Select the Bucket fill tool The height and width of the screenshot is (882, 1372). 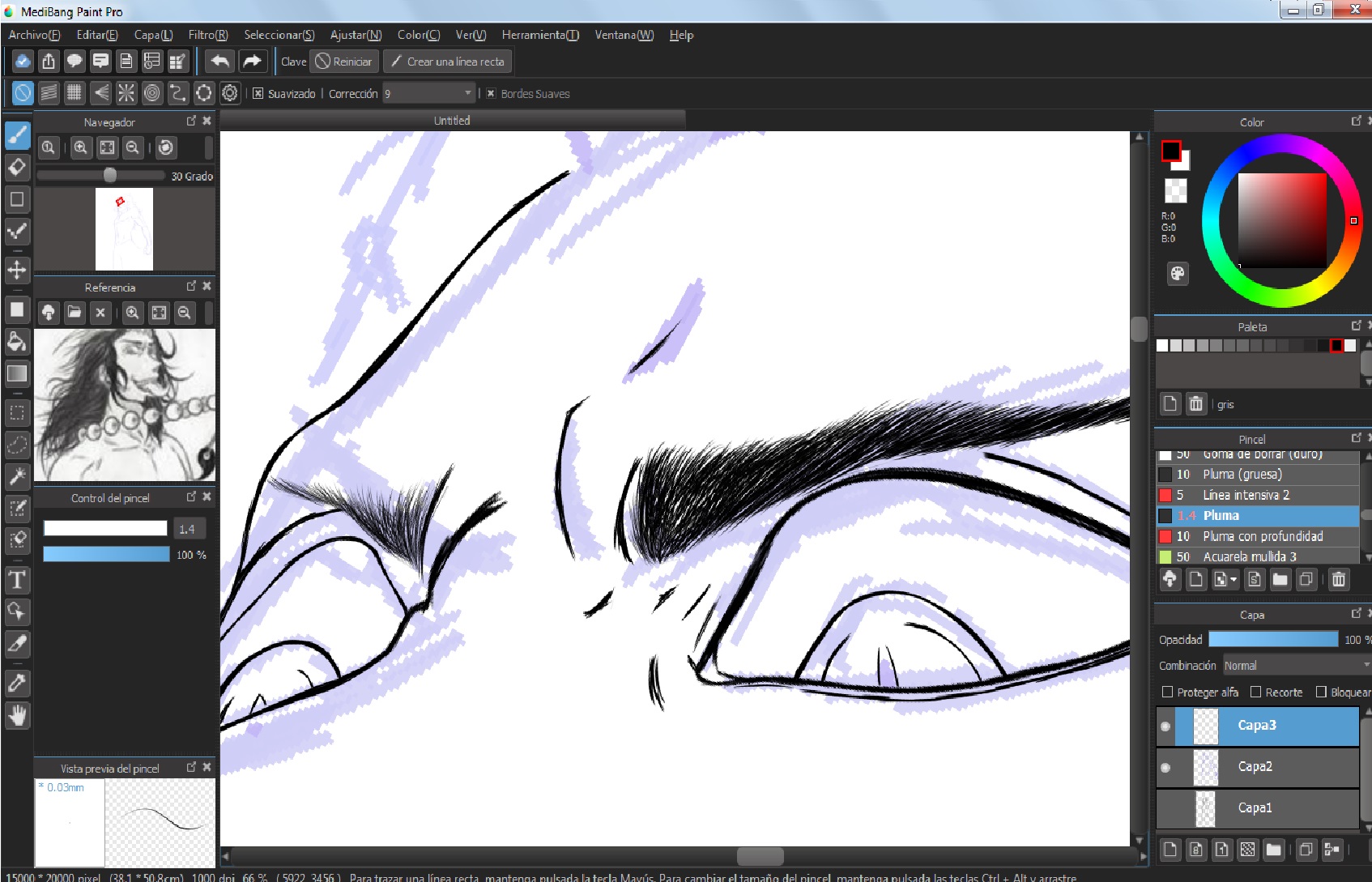click(17, 341)
